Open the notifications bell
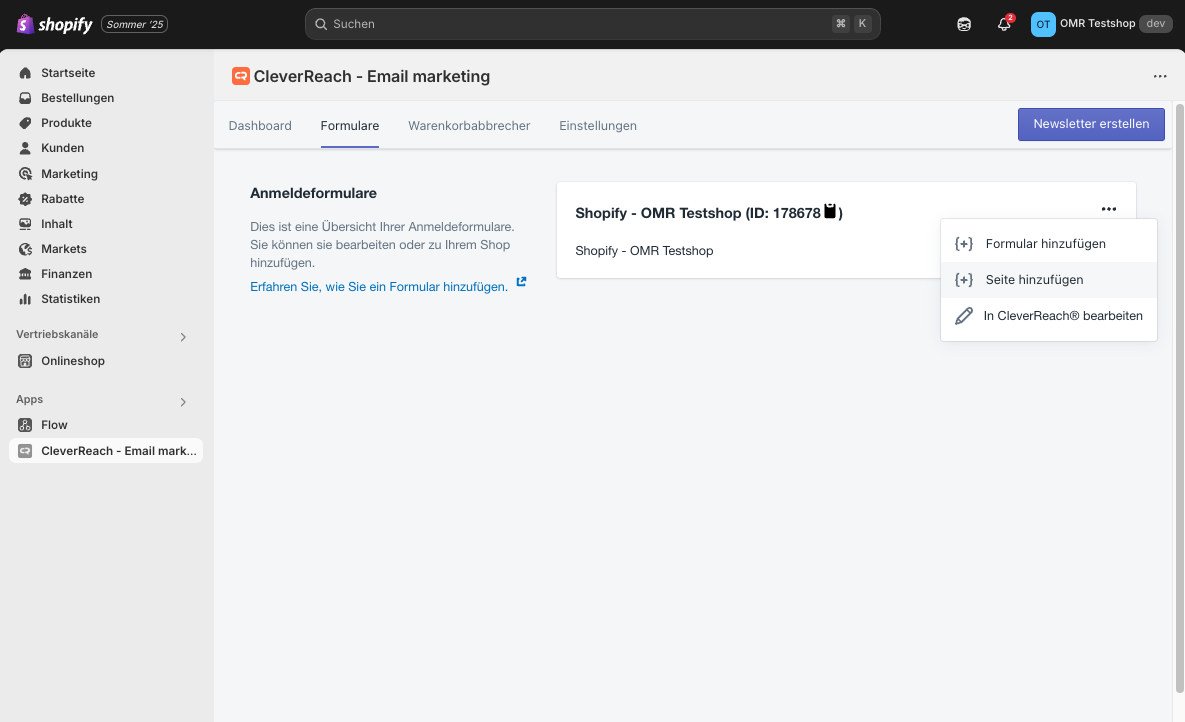Image resolution: width=1185 pixels, height=722 pixels. click(1004, 24)
